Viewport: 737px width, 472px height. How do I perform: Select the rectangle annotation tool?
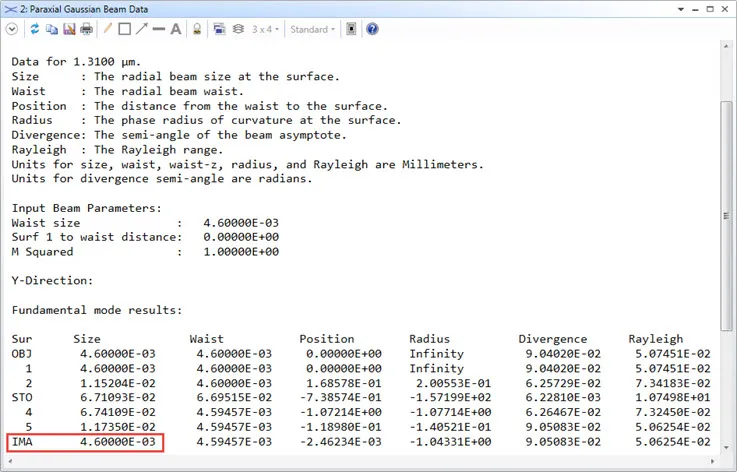click(x=124, y=29)
